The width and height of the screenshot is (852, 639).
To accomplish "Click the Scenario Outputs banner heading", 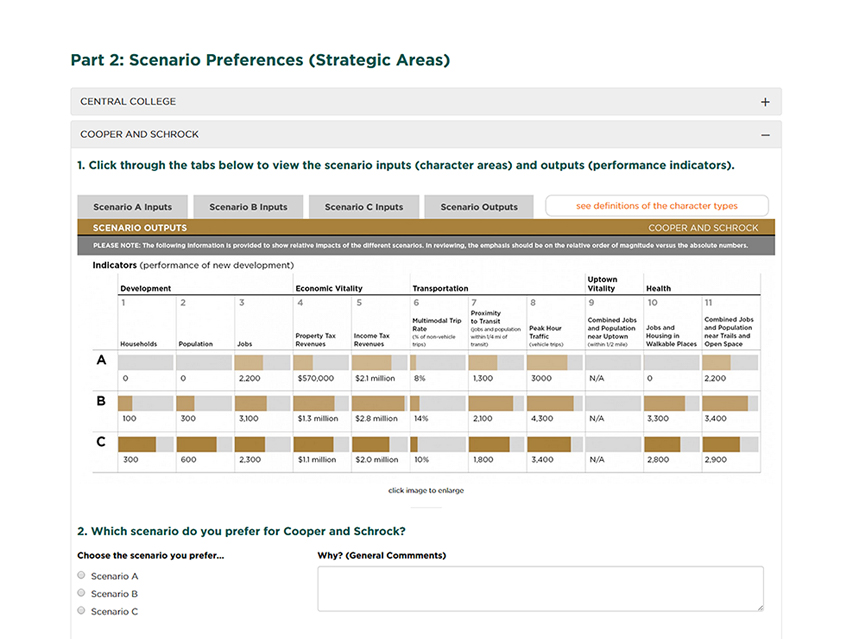I will click(140, 228).
